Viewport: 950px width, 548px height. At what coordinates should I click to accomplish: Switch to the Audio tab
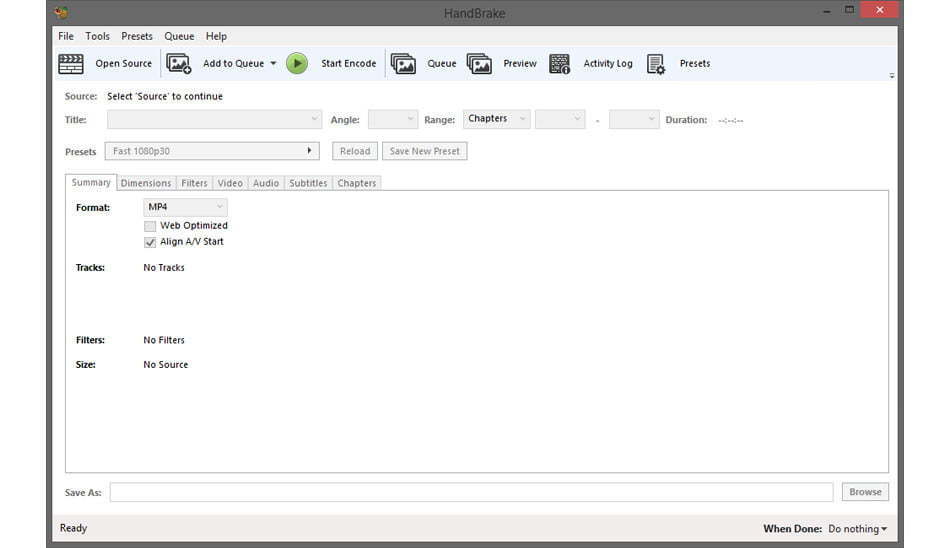[266, 183]
